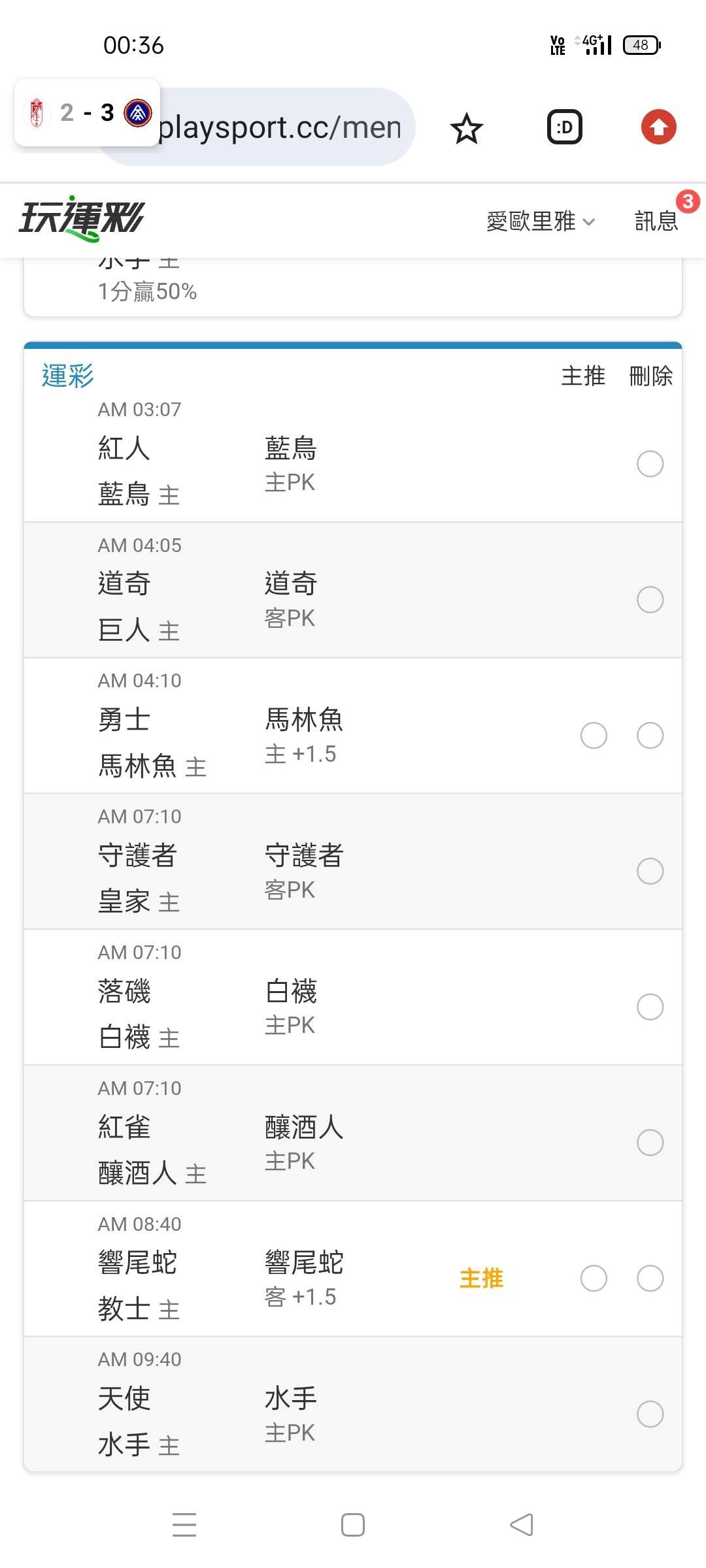Image resolution: width=706 pixels, height=1568 pixels.
Task: Tap the bookmark star icon
Action: [x=466, y=128]
